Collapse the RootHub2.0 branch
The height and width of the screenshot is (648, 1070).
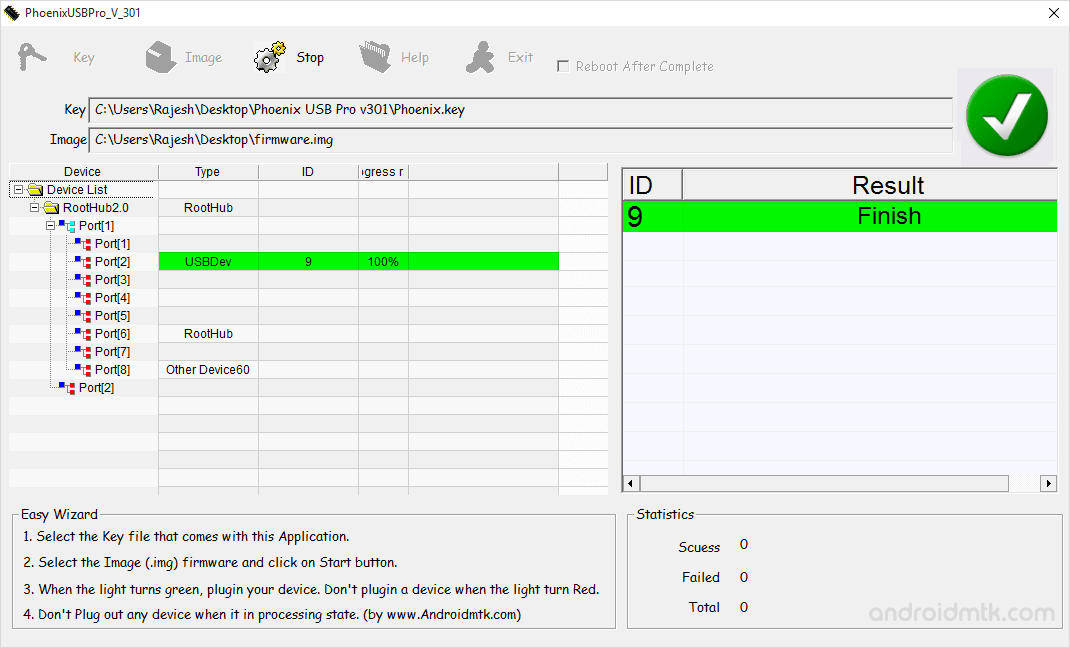33,207
